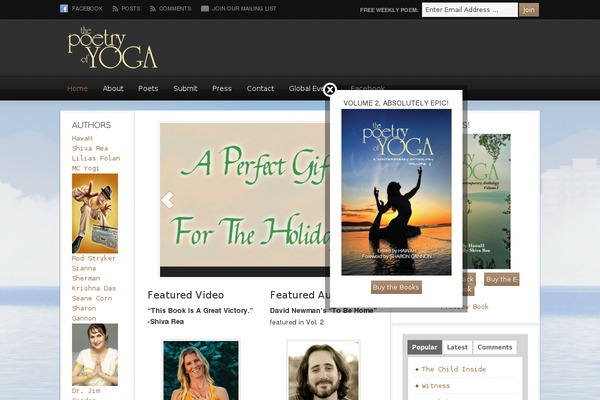Focus the Enter Email Address field
Image resolution: width=600 pixels, height=400 pixels.
click(x=470, y=10)
